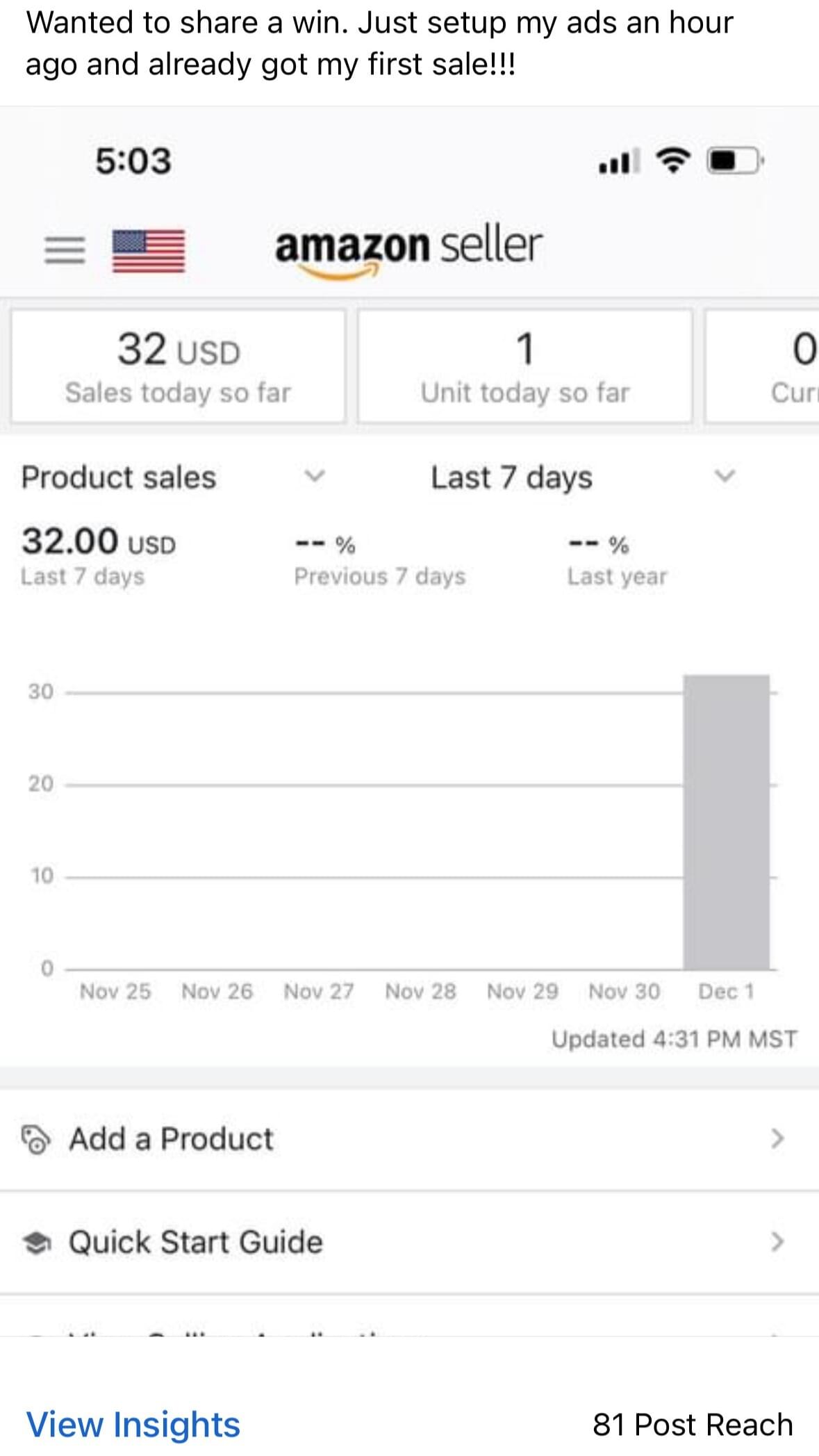Viewport: 819px width, 1456px height.
Task: Click the View Insights link
Action: pos(133,1424)
